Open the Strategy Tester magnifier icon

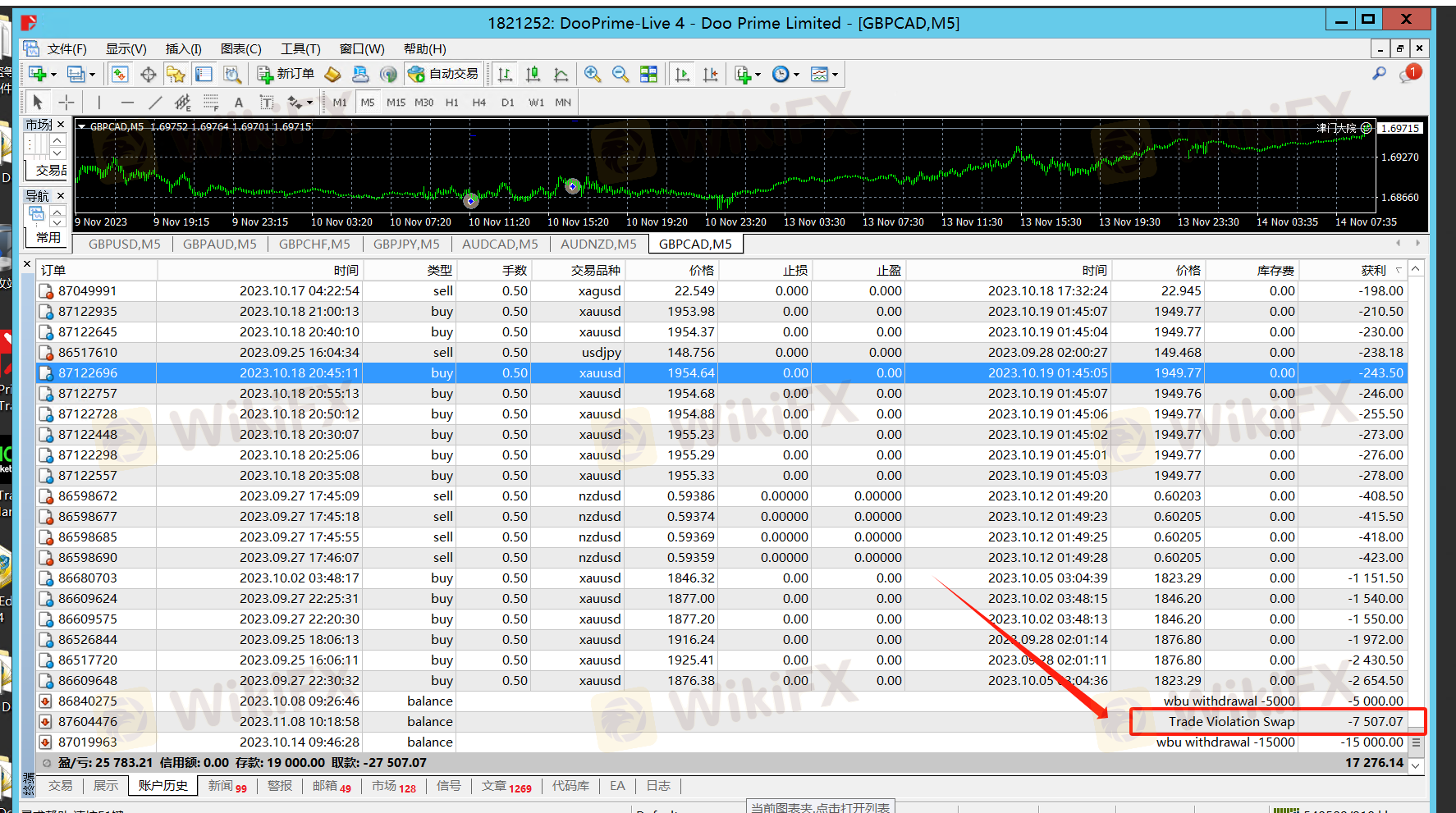[232, 75]
